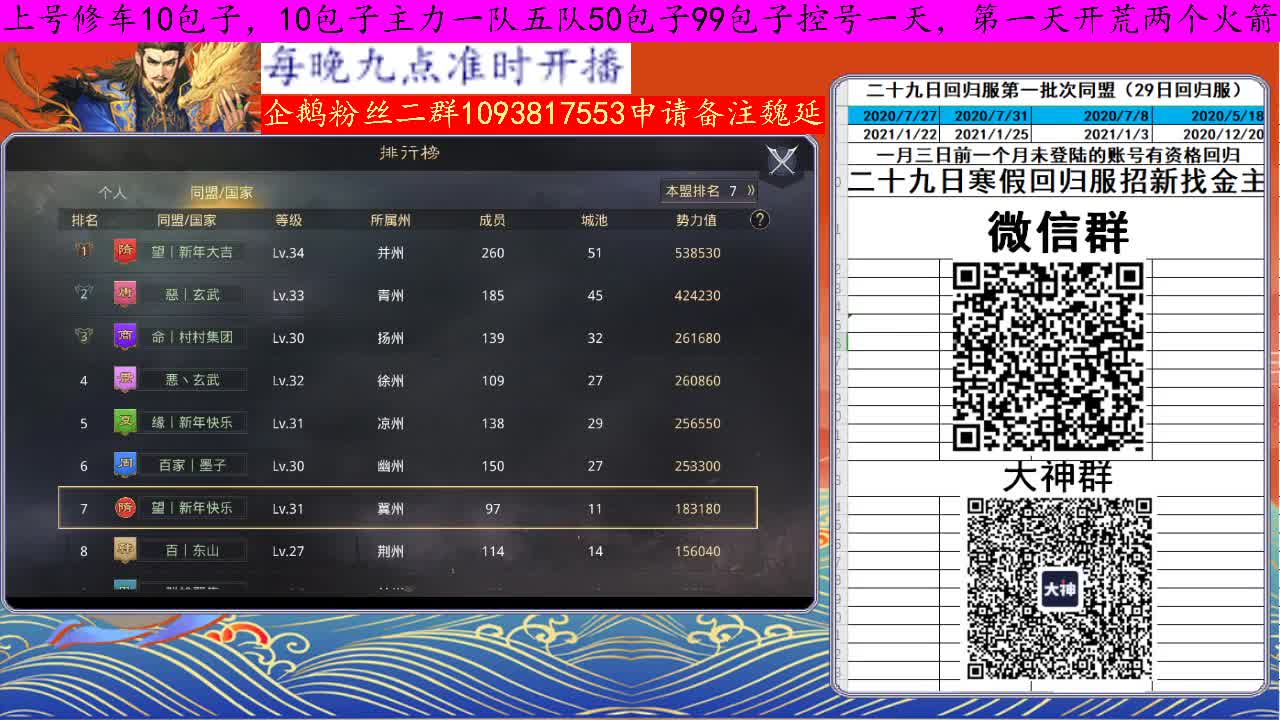The image size is (1280, 720).
Task: Click the red 隋 badge of 望丨新年大吉
Action: [125, 252]
